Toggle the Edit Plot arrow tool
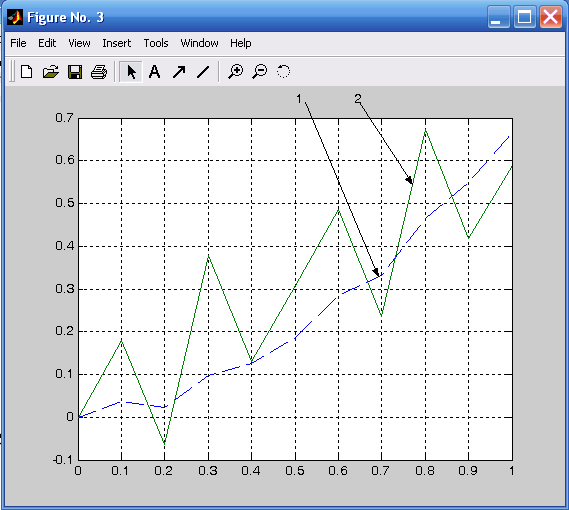This screenshot has height=510, width=569. coord(131,72)
